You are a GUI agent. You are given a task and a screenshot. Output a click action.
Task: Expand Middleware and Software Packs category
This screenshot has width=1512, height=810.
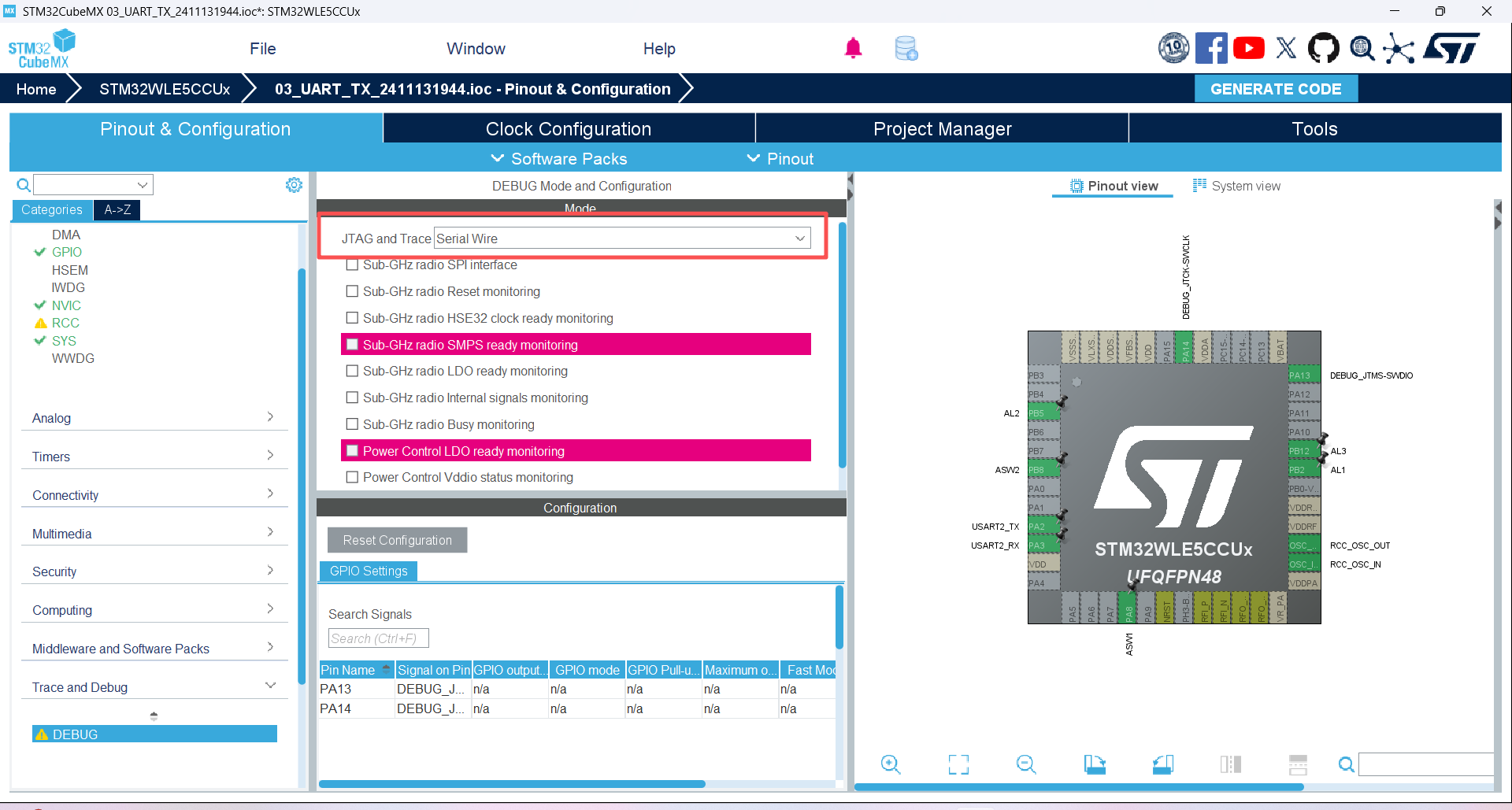154,649
